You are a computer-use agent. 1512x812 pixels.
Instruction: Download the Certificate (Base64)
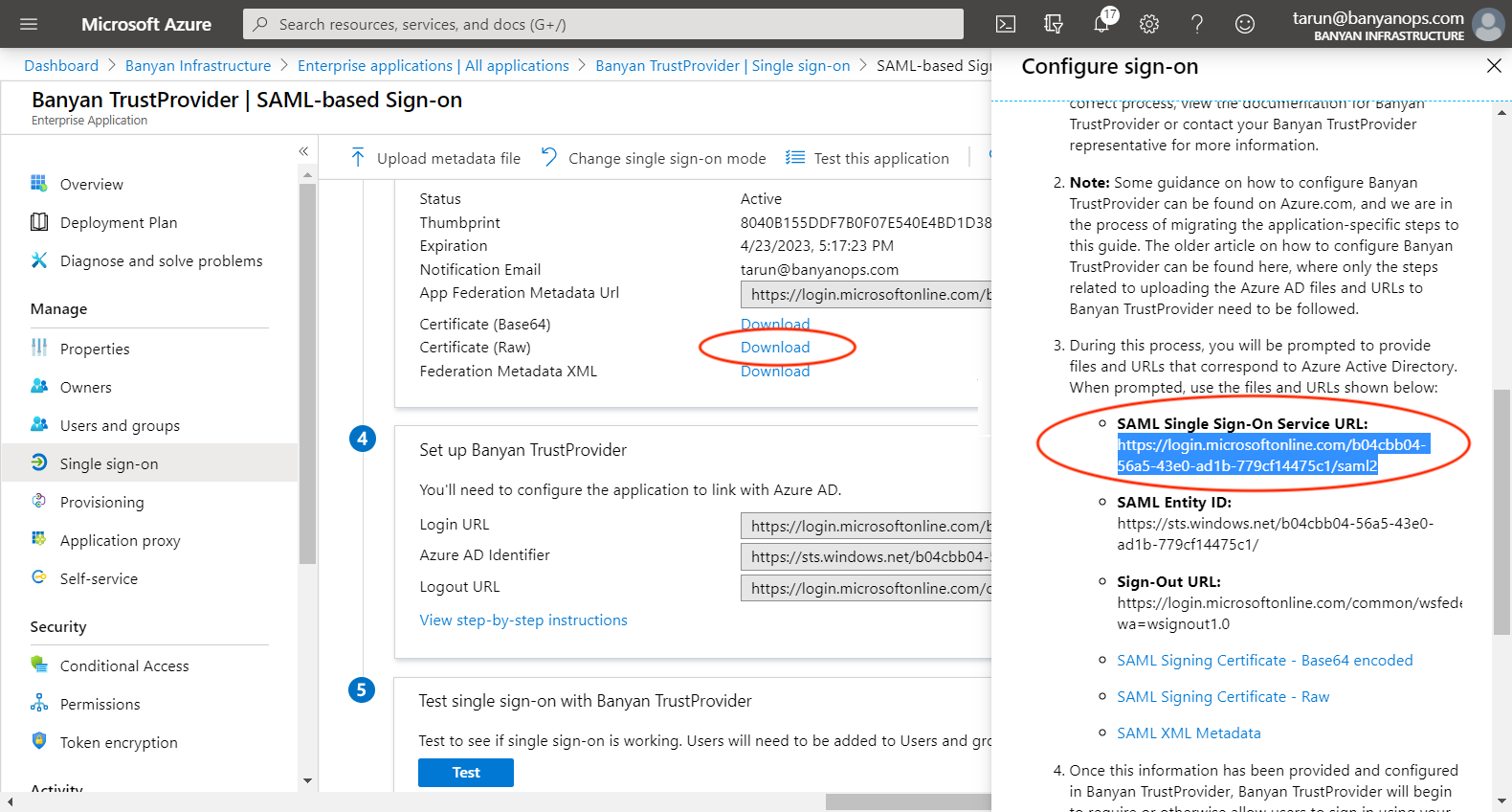(775, 324)
